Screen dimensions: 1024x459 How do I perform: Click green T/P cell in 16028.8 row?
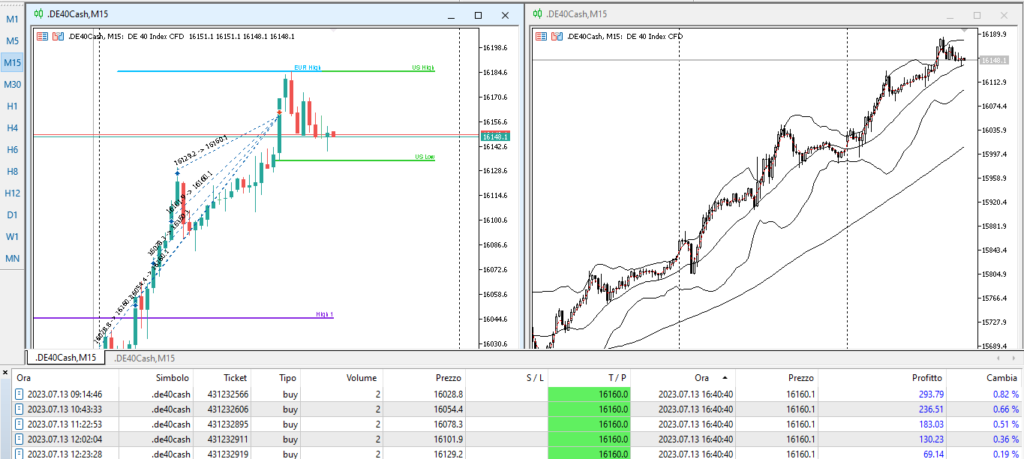pyautogui.click(x=590, y=394)
